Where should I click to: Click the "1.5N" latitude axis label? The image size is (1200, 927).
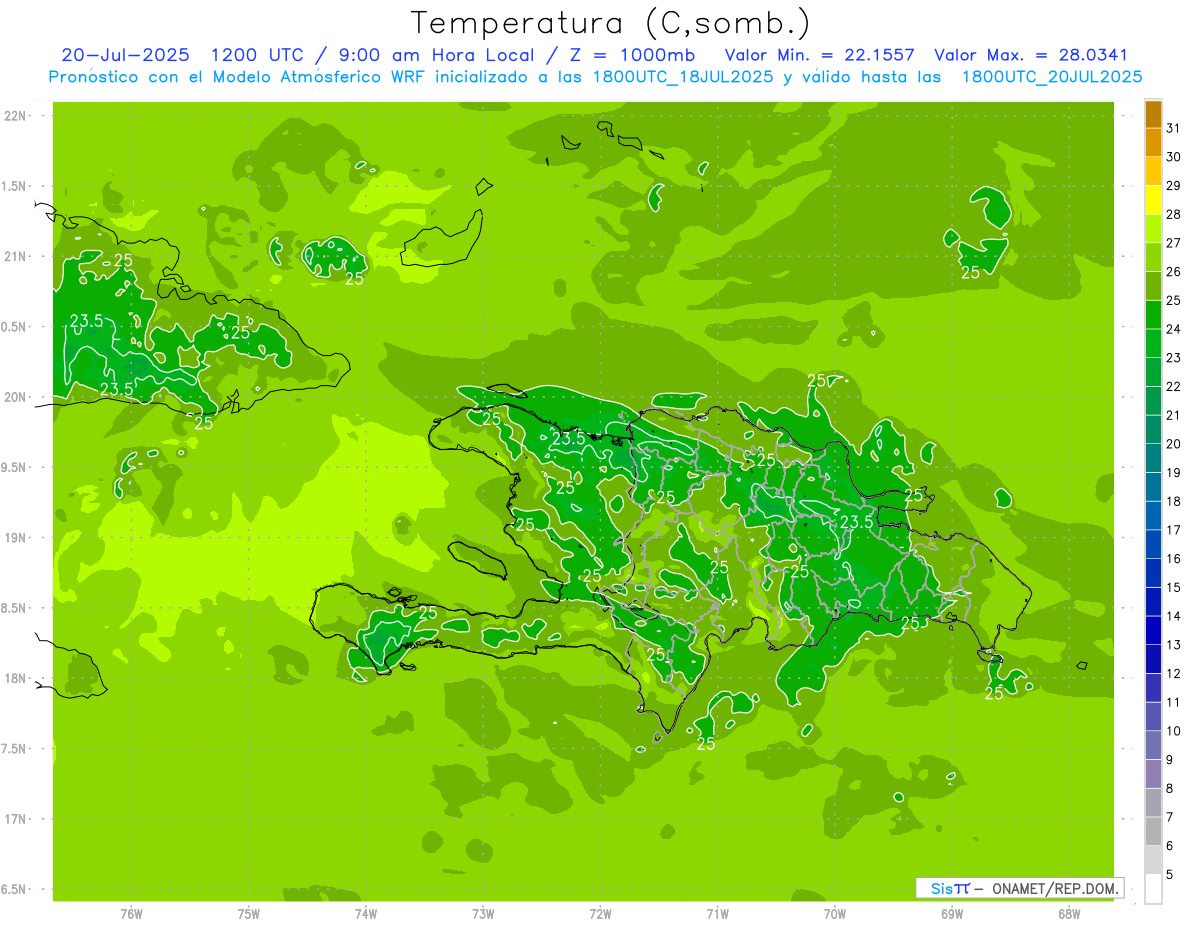pos(15,186)
